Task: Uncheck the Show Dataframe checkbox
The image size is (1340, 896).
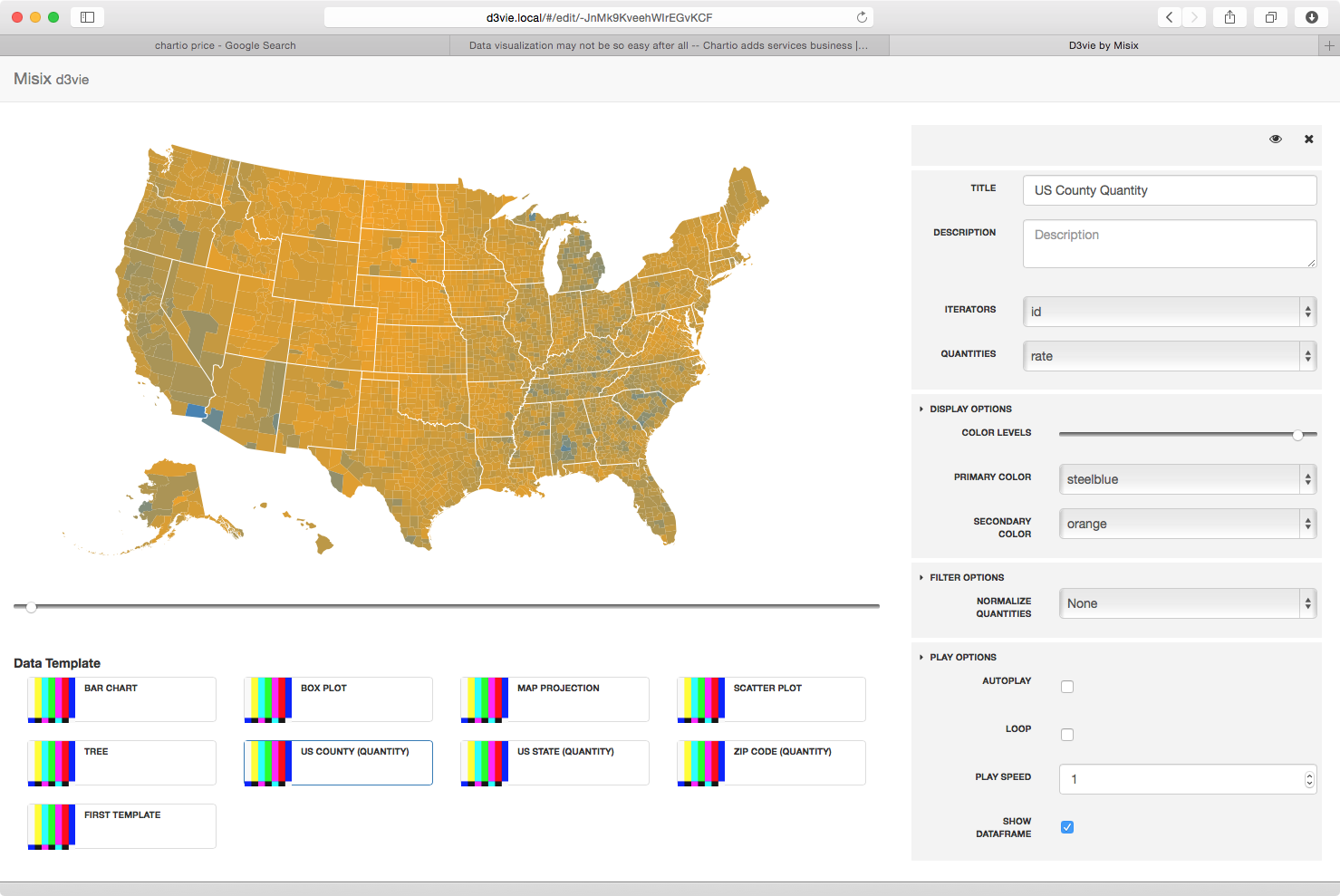Action: point(1067,827)
